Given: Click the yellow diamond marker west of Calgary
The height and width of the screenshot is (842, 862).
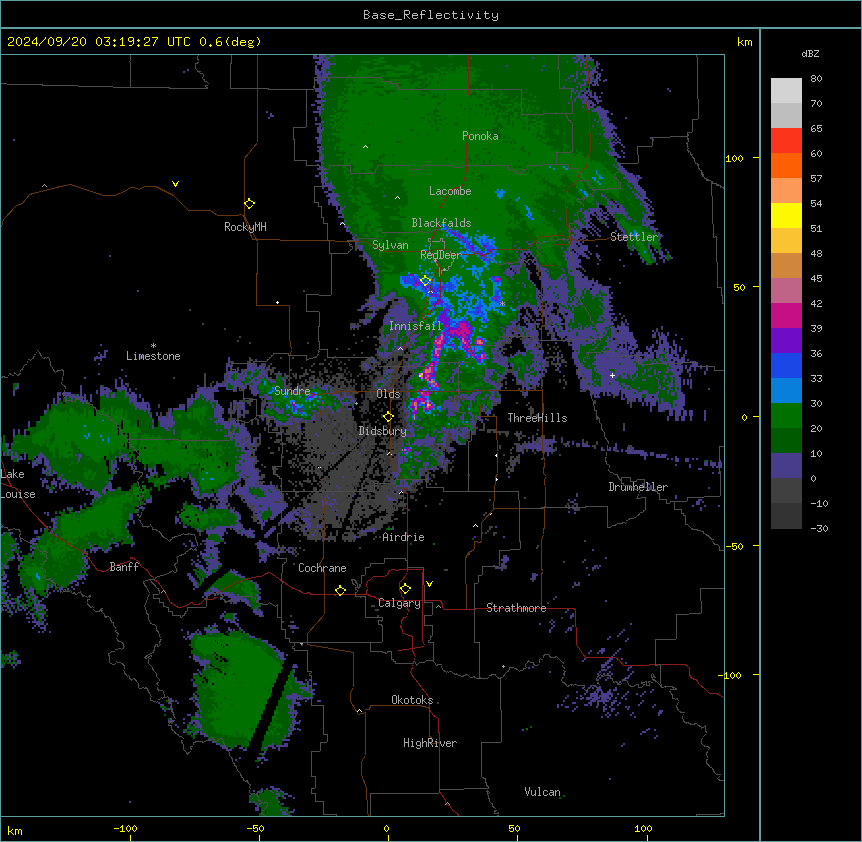Looking at the screenshot, I should tap(340, 590).
